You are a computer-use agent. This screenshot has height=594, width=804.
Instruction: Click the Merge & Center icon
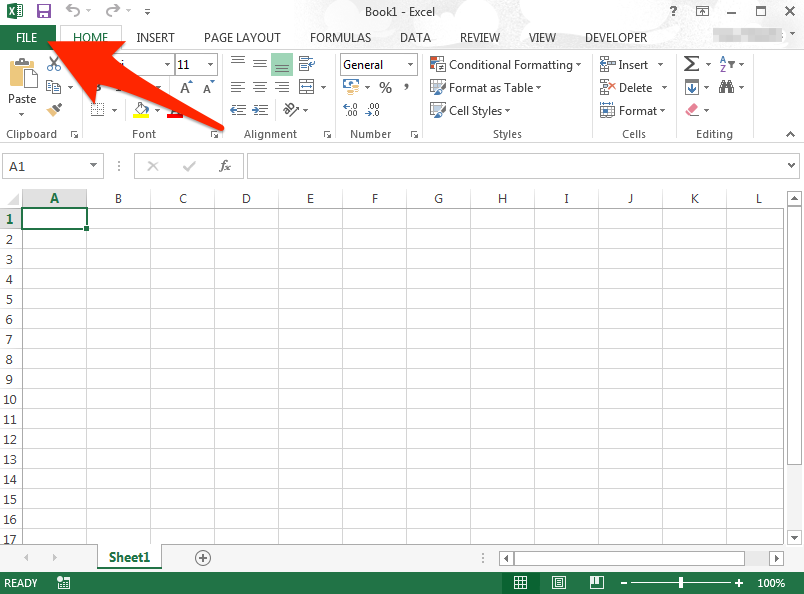(x=307, y=87)
